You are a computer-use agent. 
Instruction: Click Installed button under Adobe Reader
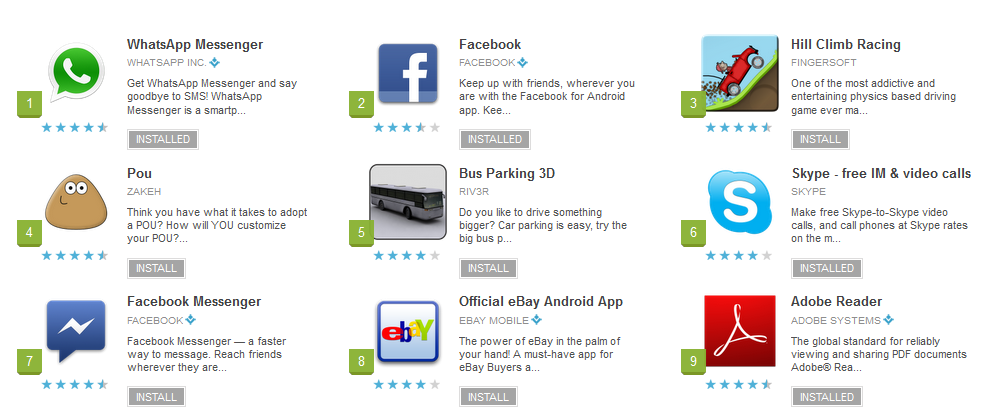(x=827, y=397)
